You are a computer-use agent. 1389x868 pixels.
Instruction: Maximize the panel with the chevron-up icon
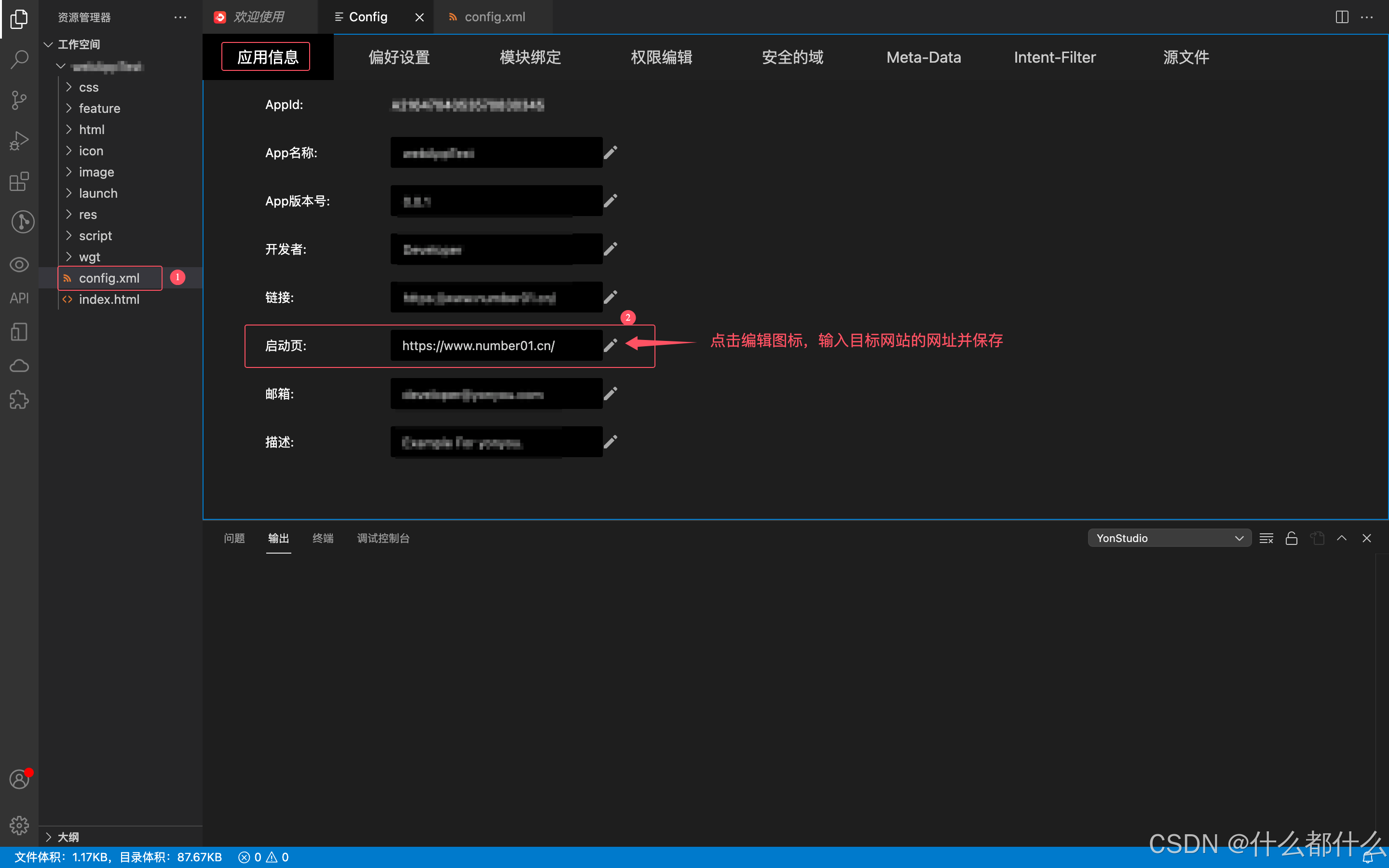[x=1342, y=538]
